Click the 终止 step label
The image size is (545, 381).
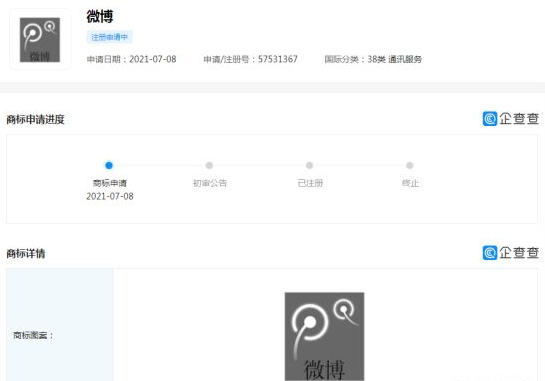point(410,183)
